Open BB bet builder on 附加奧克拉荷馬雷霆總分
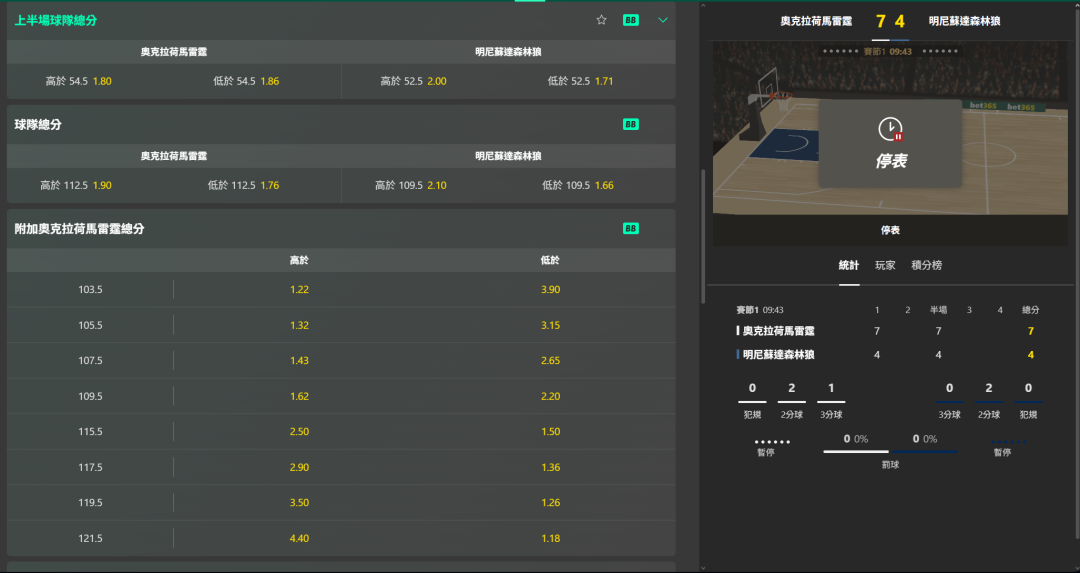Image resolution: width=1080 pixels, height=573 pixels. 630,228
